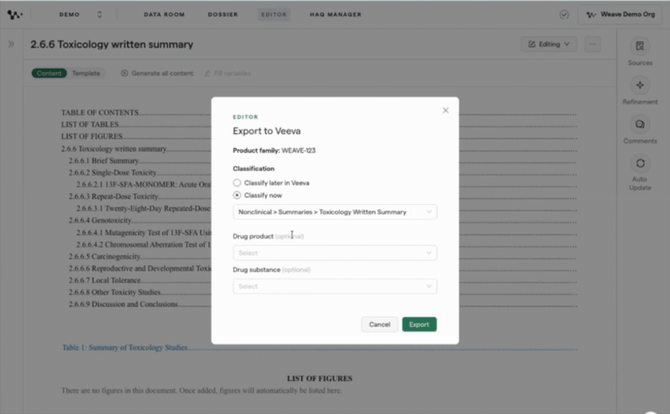Screen dimensions: 670x414
Task: Click the Auto Update icon
Action: (x=640, y=163)
